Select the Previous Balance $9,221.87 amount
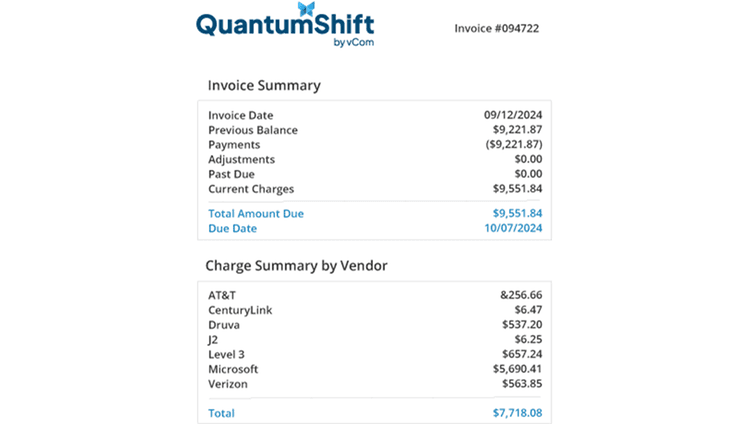 pos(518,129)
